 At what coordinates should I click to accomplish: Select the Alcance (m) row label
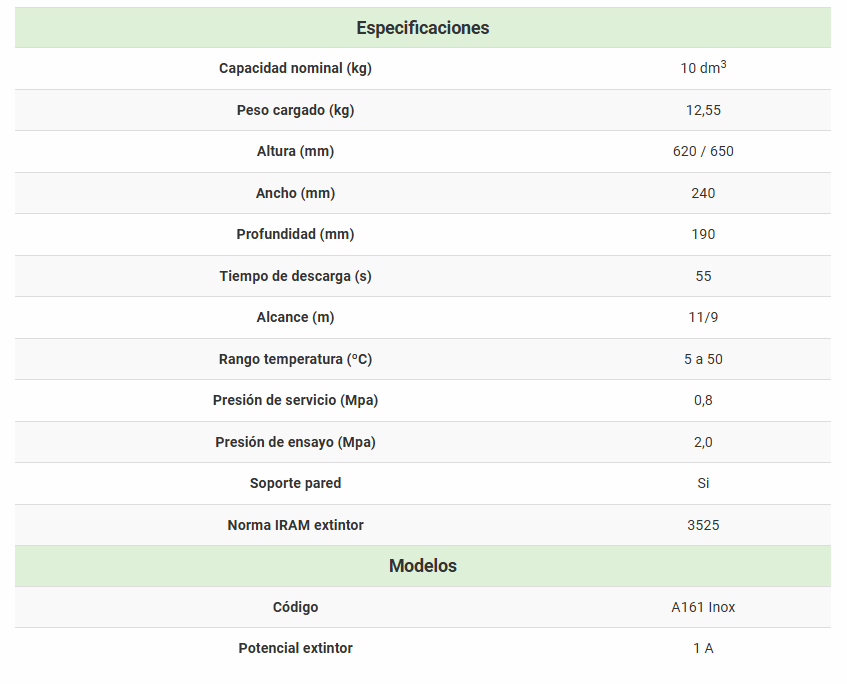(x=295, y=317)
